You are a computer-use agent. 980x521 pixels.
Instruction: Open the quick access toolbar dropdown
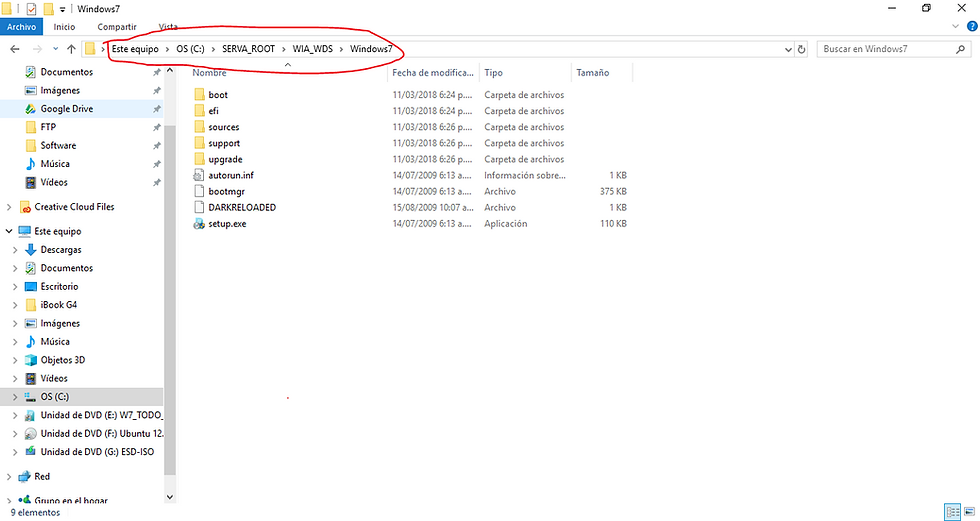point(62,9)
